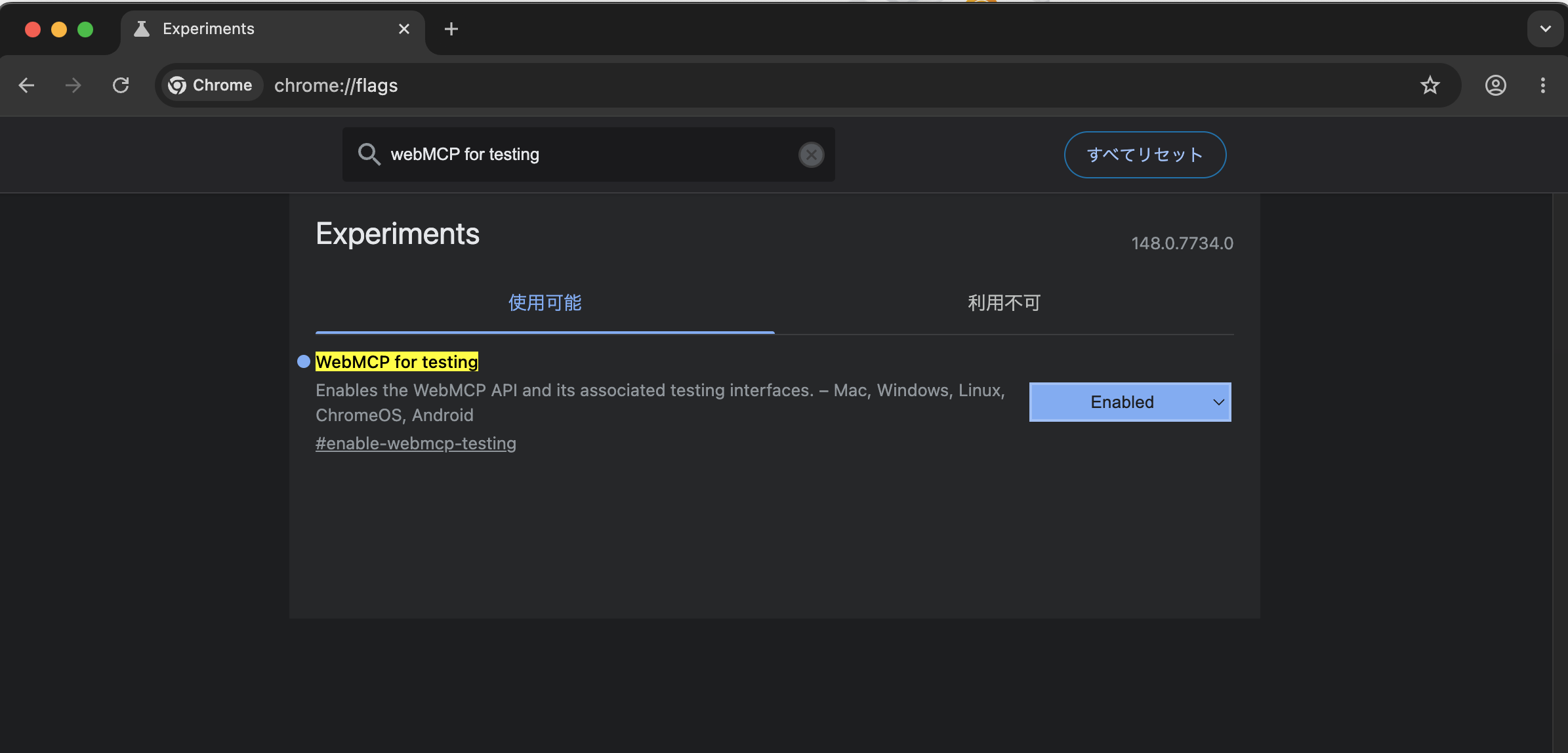Open a new tab
Viewport: 1568px width, 753px height.
(451, 29)
